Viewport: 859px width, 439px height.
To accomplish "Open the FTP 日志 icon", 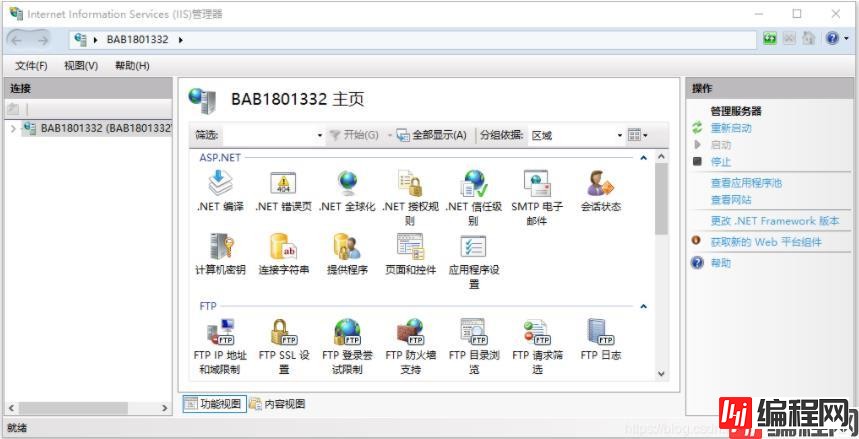I will pyautogui.click(x=600, y=333).
